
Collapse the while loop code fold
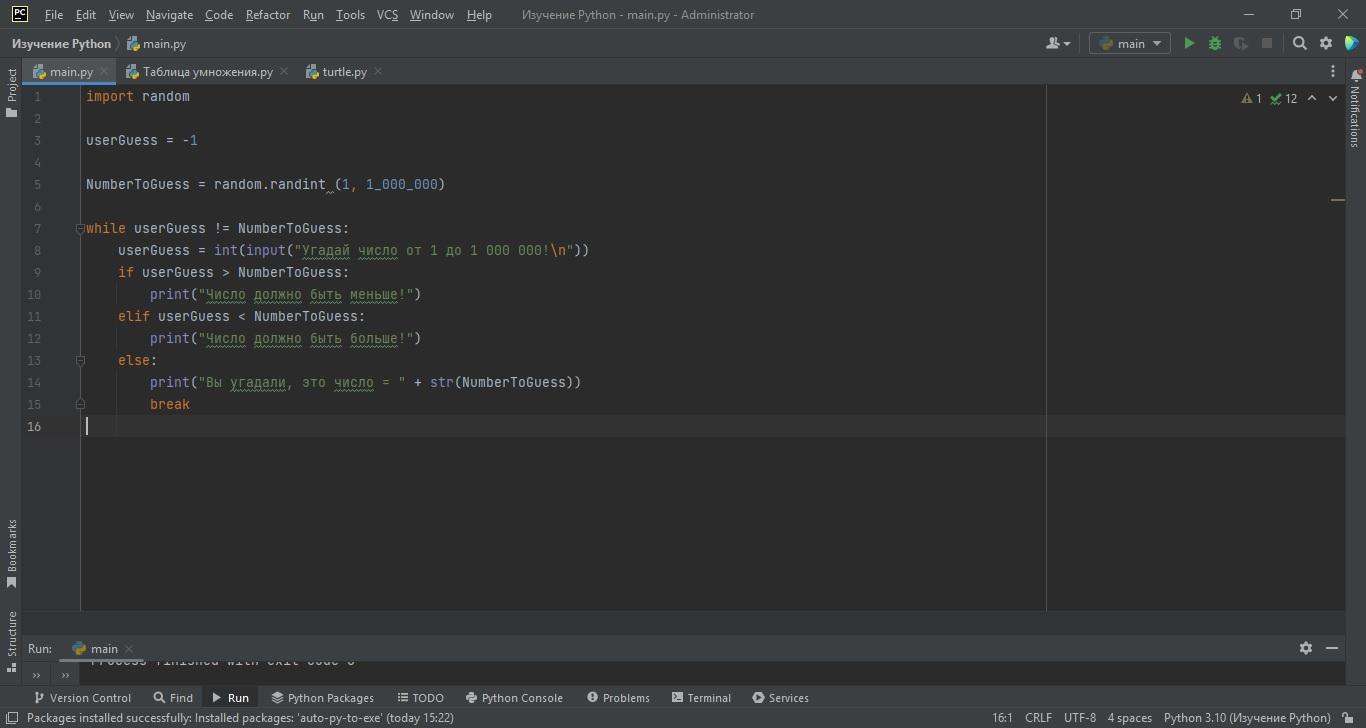coord(80,229)
